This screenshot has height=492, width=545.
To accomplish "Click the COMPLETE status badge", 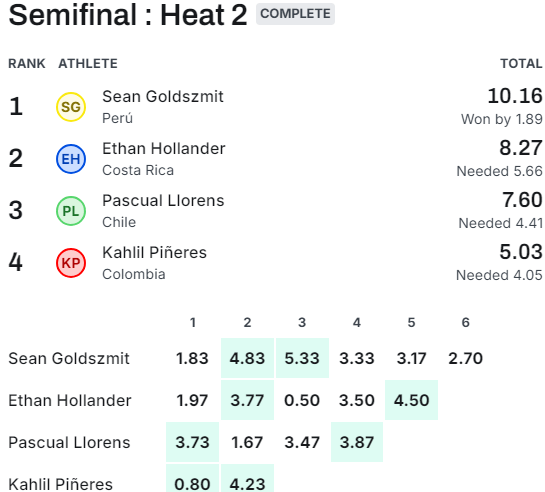I will pyautogui.click(x=295, y=14).
